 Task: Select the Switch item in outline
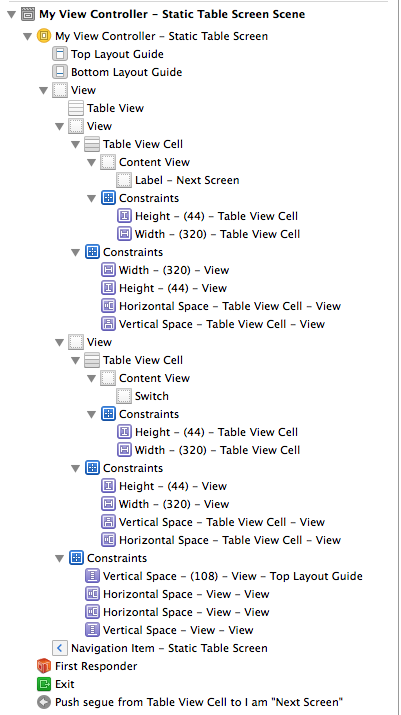tap(143, 396)
